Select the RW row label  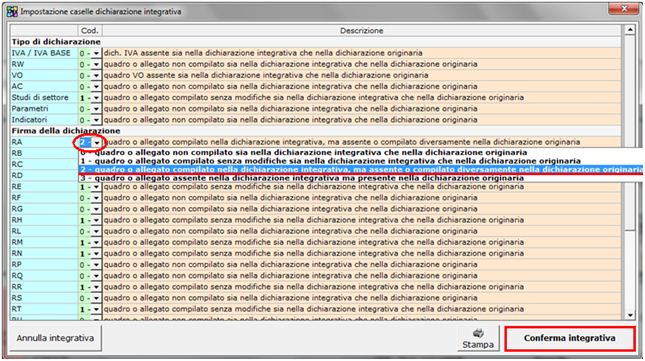(44, 64)
